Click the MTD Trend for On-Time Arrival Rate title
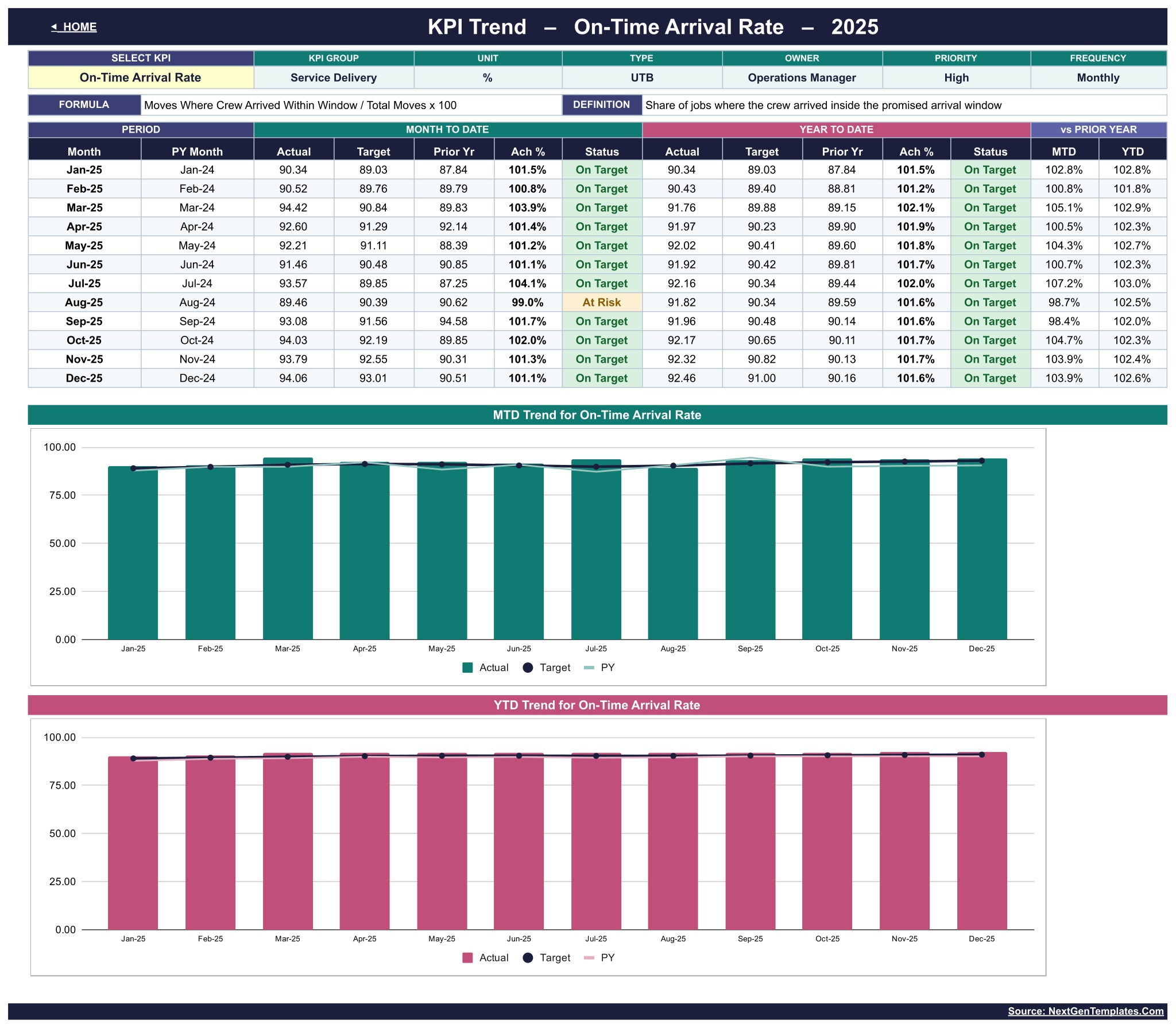The height and width of the screenshot is (1028, 1176). point(597,415)
